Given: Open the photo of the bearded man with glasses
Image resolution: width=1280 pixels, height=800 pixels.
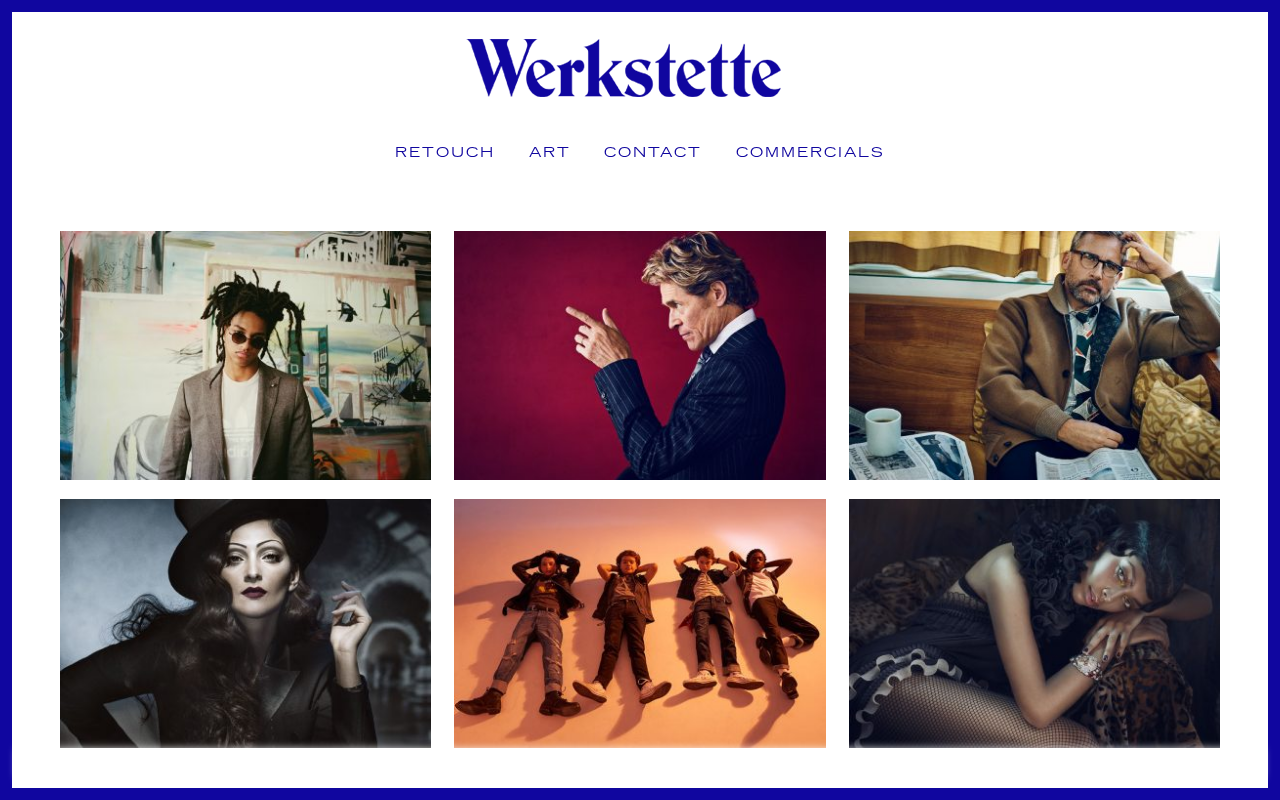Looking at the screenshot, I should [1034, 355].
